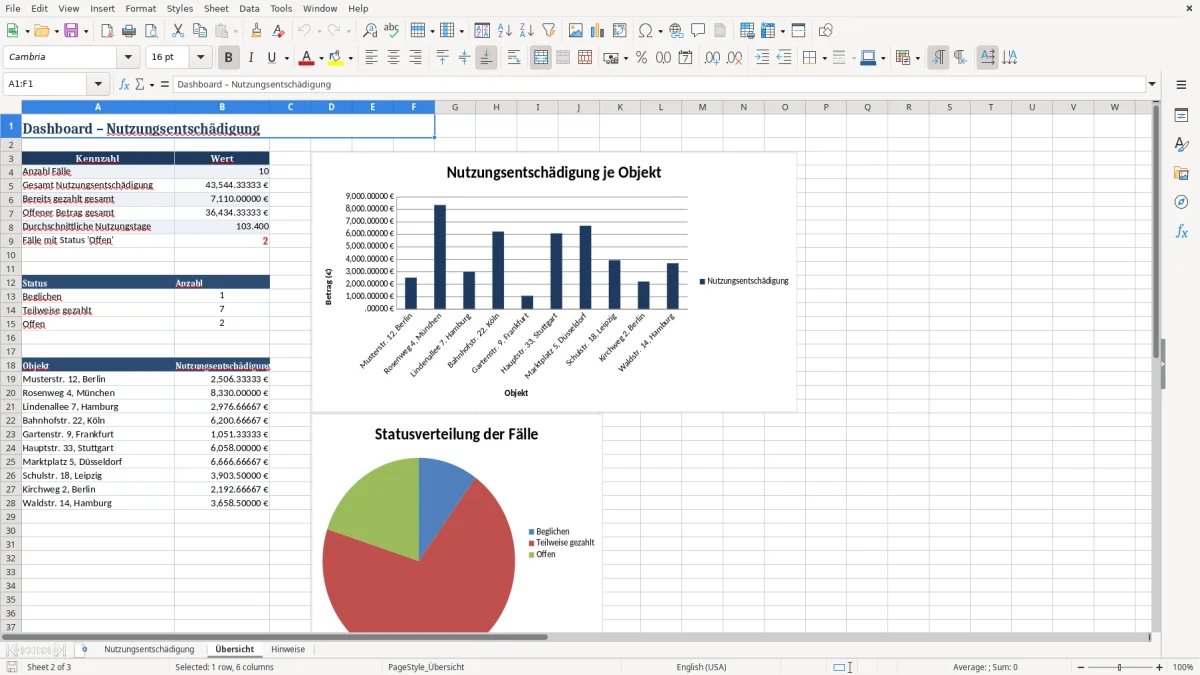Toggle the AutoFilter funnel
The height and width of the screenshot is (675, 1200).
point(548,31)
